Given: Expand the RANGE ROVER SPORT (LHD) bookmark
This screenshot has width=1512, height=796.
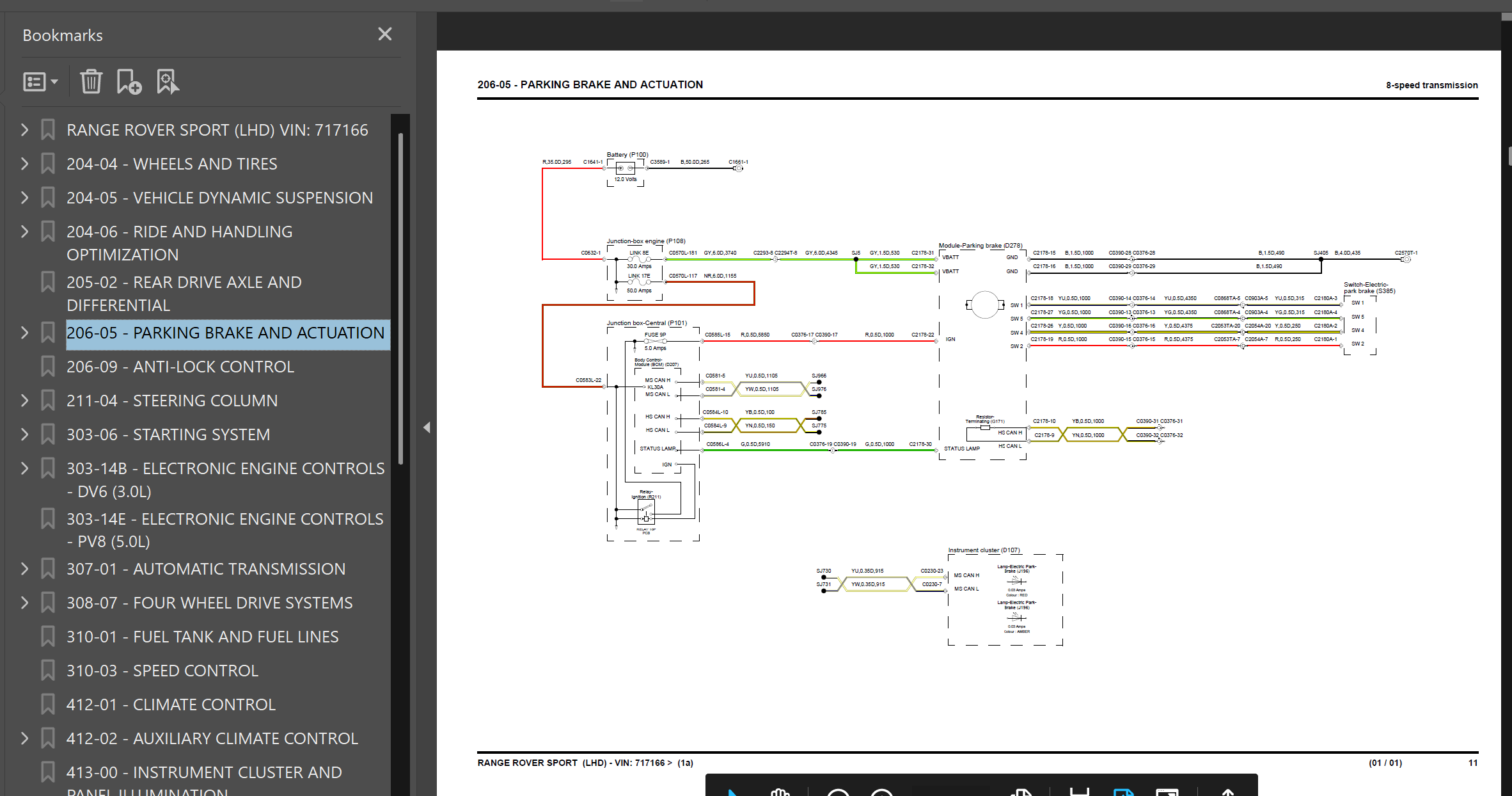Looking at the screenshot, I should coord(24,130).
